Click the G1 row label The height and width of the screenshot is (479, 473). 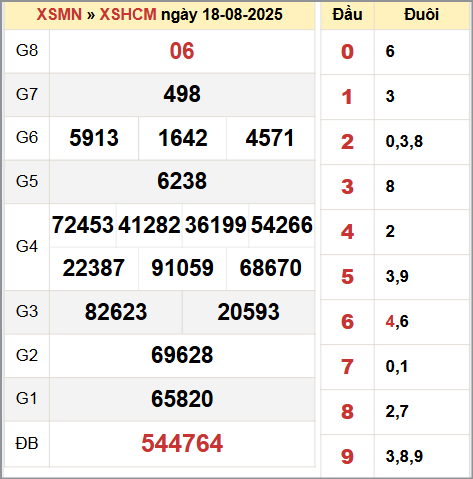(26, 399)
